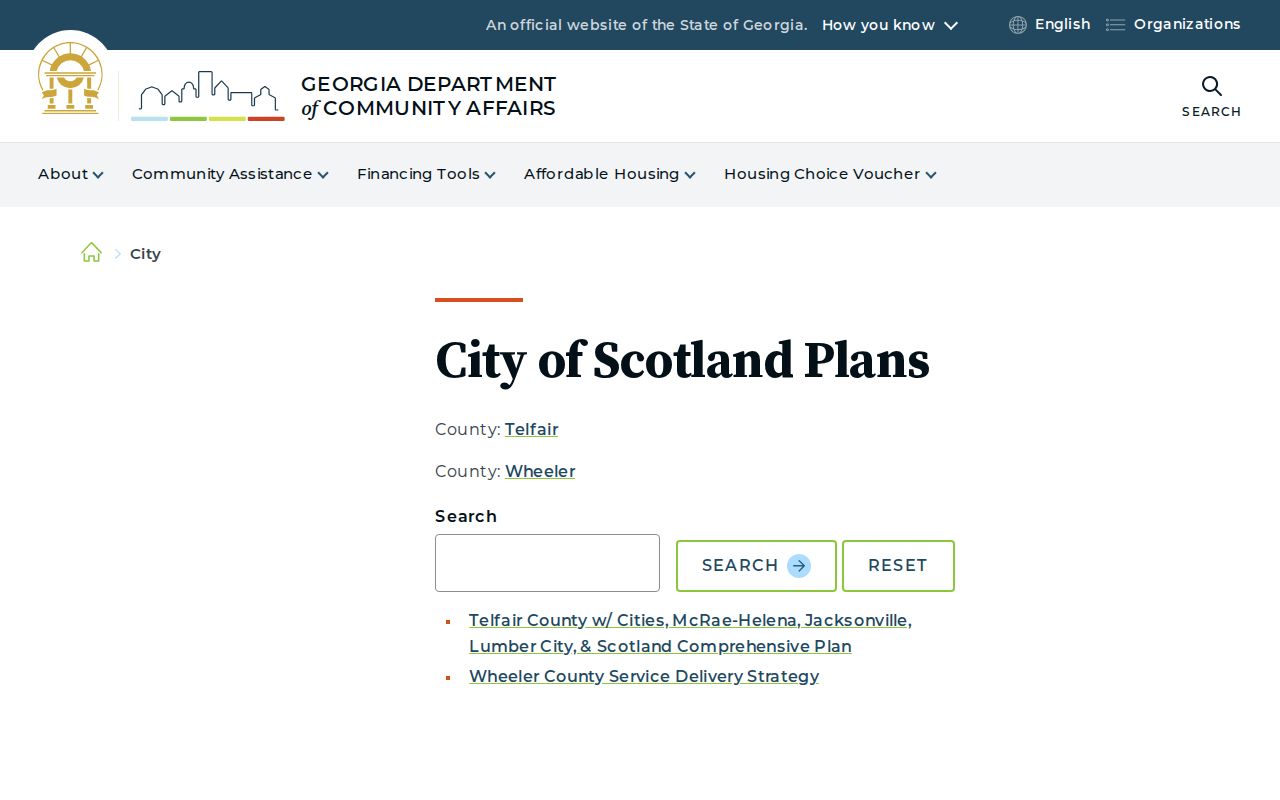Click the plans Search text field
The height and width of the screenshot is (800, 1280).
[x=547, y=563]
